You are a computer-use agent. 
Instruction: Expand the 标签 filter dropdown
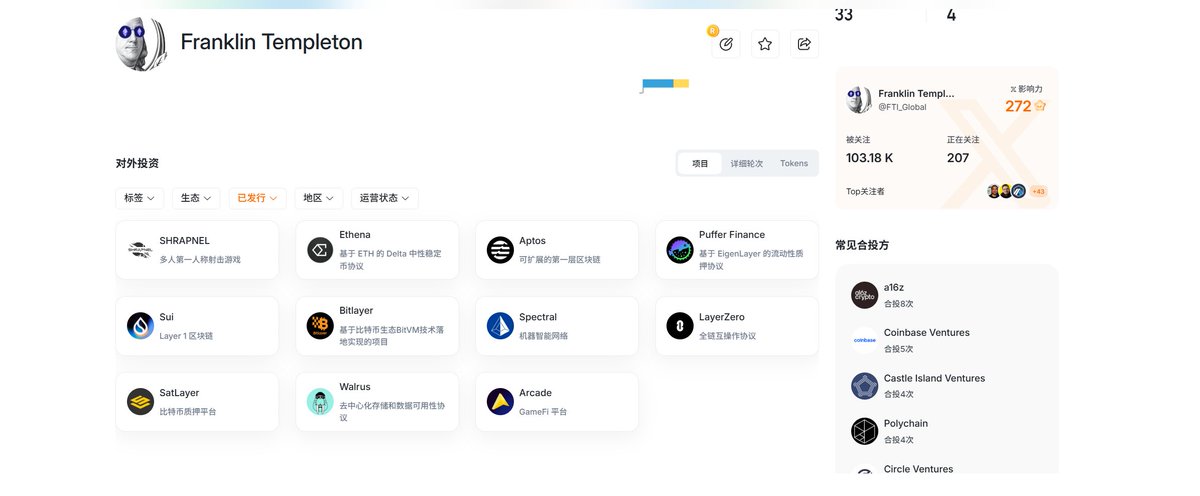pyautogui.click(x=140, y=198)
